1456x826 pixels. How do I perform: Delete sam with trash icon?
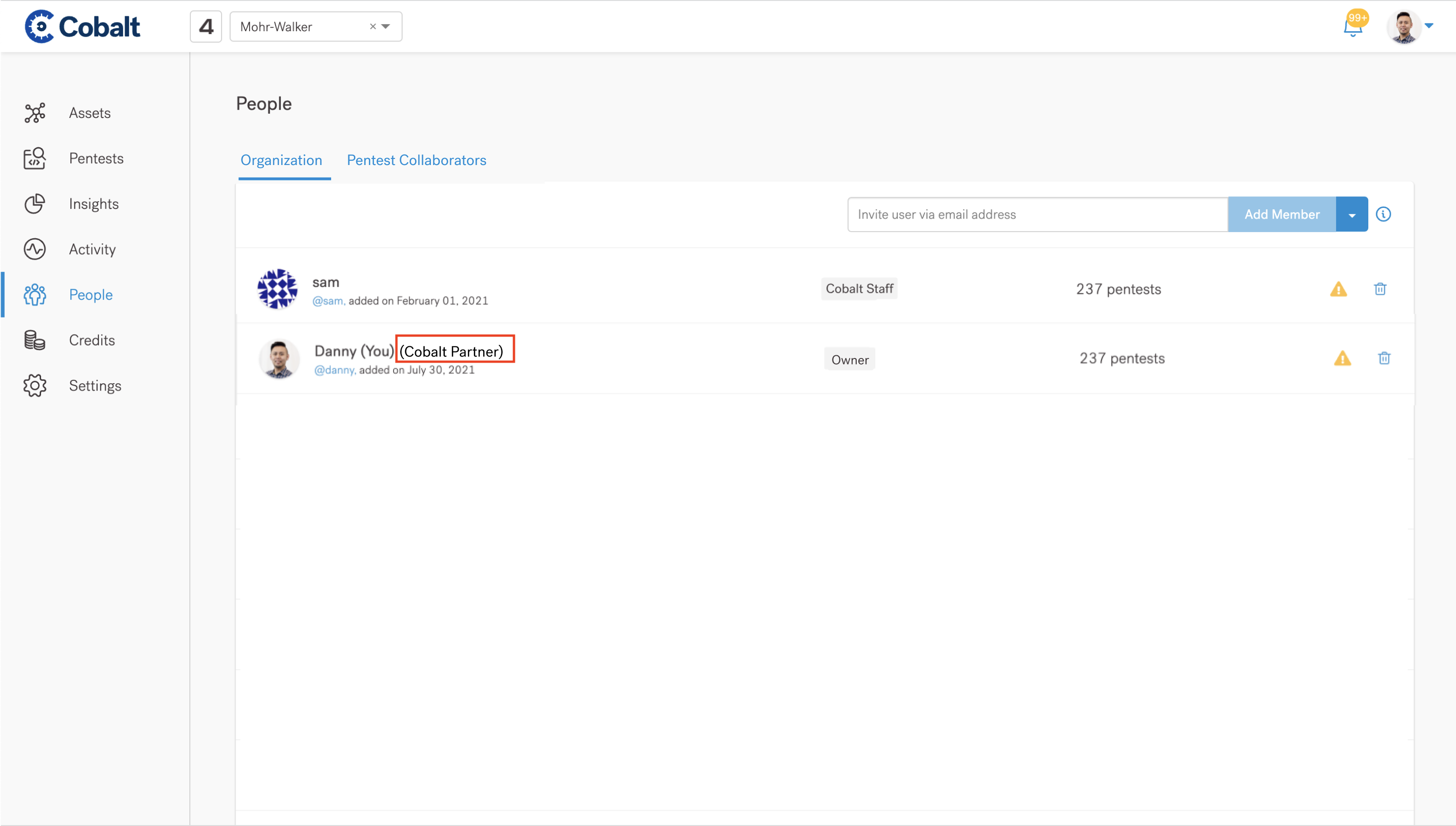click(x=1380, y=289)
